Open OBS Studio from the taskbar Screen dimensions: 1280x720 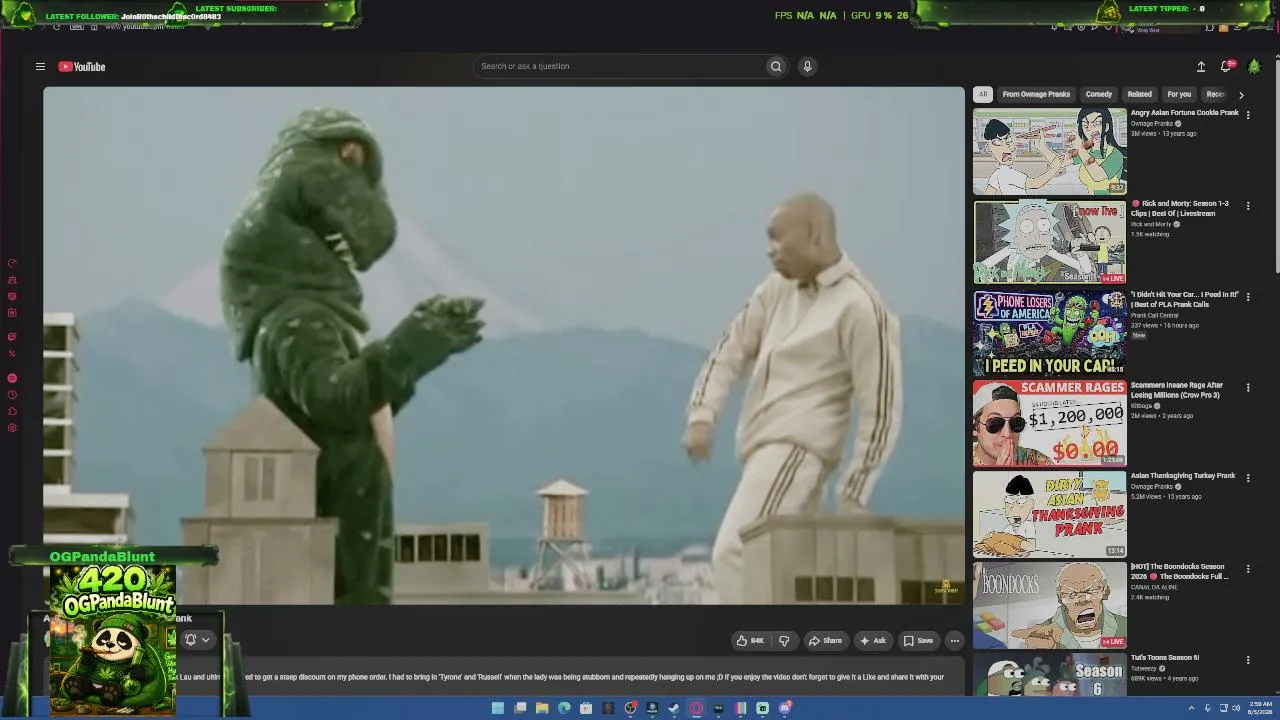[630, 708]
